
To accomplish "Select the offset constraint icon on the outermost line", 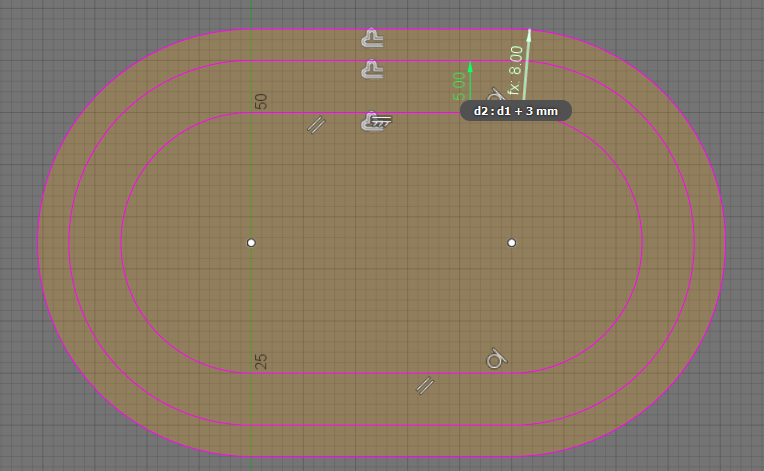I will click(x=372, y=38).
